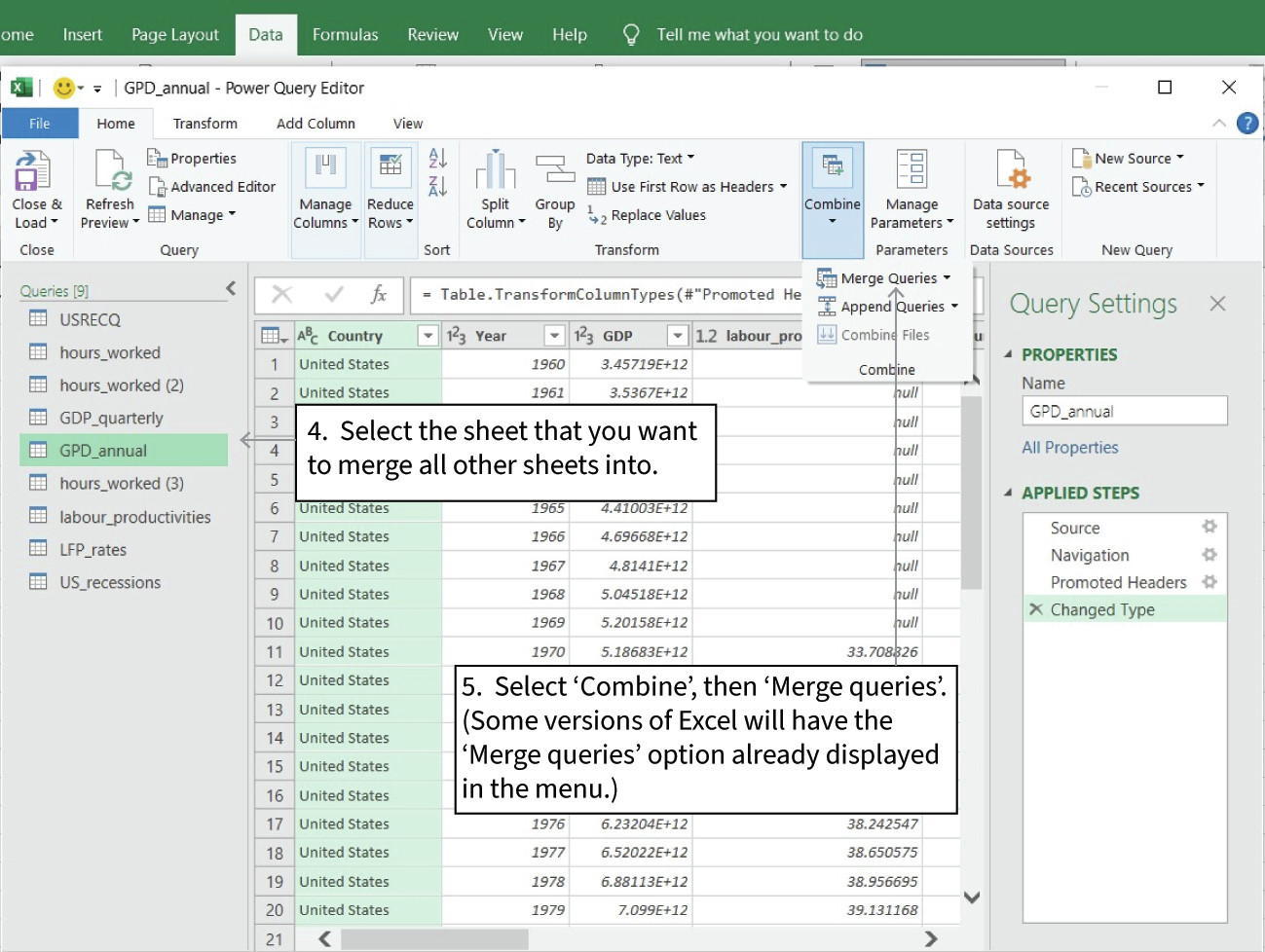Open the Add Column tab
The image size is (1265, 952).
[x=315, y=123]
